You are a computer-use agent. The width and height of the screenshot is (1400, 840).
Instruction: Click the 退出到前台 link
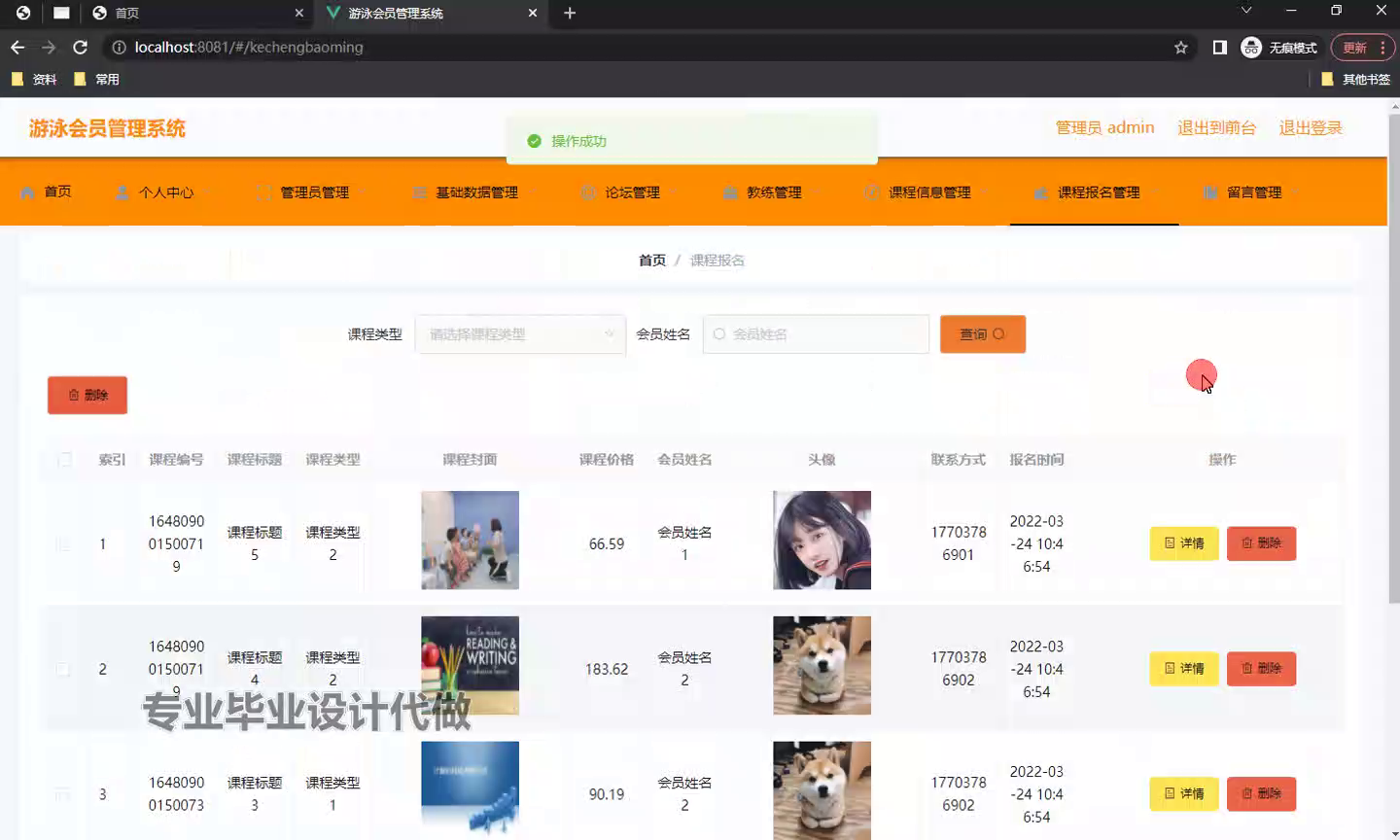coord(1216,127)
